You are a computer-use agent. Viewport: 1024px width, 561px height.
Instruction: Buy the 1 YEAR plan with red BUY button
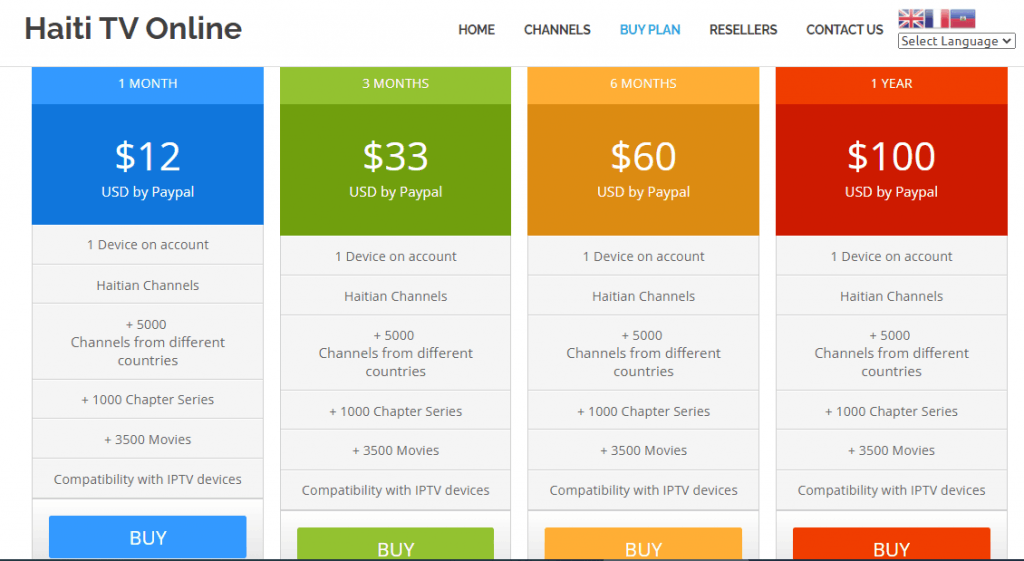click(x=891, y=545)
